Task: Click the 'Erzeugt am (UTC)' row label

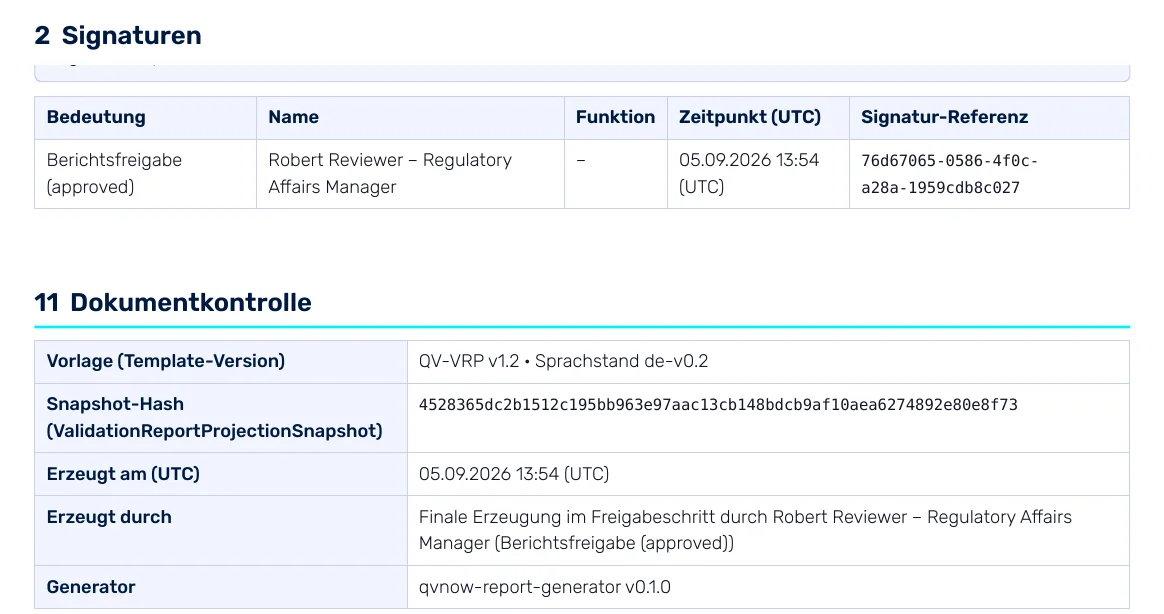Action: 123,474
